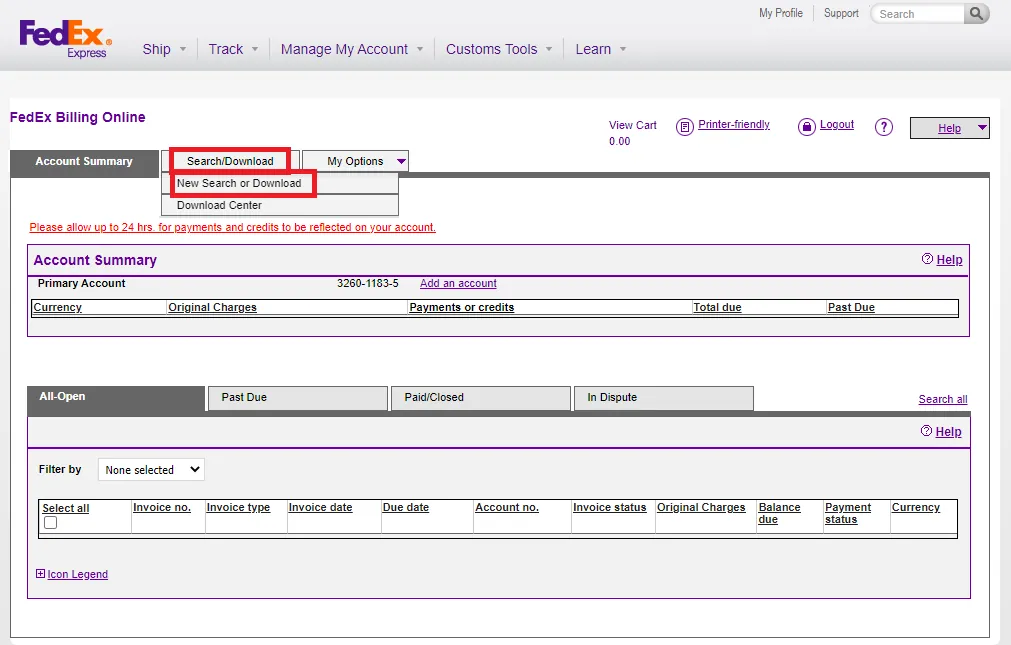Switch to the All-Open tab
Image resolution: width=1011 pixels, height=645 pixels.
click(x=115, y=398)
